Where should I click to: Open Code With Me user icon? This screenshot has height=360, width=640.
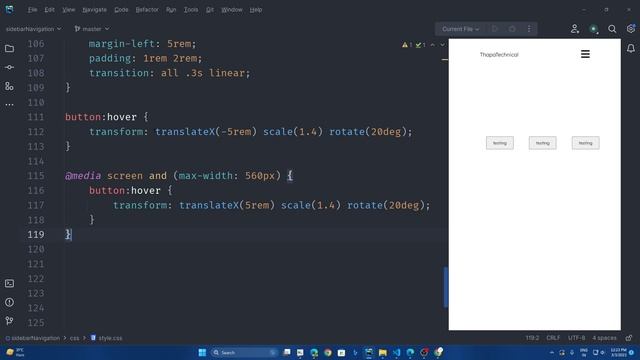click(575, 29)
